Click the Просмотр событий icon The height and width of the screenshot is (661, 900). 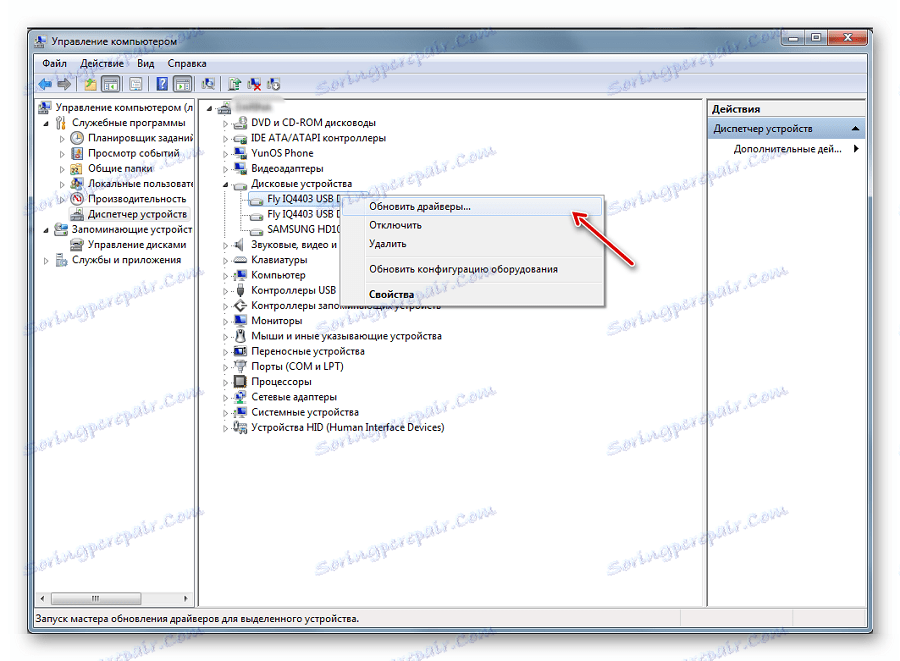point(77,153)
